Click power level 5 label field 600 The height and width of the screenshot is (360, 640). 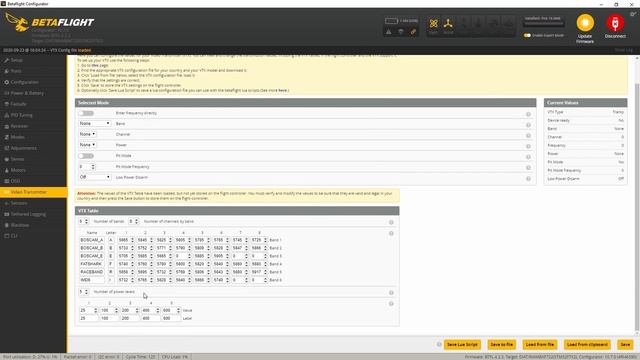click(x=171, y=318)
